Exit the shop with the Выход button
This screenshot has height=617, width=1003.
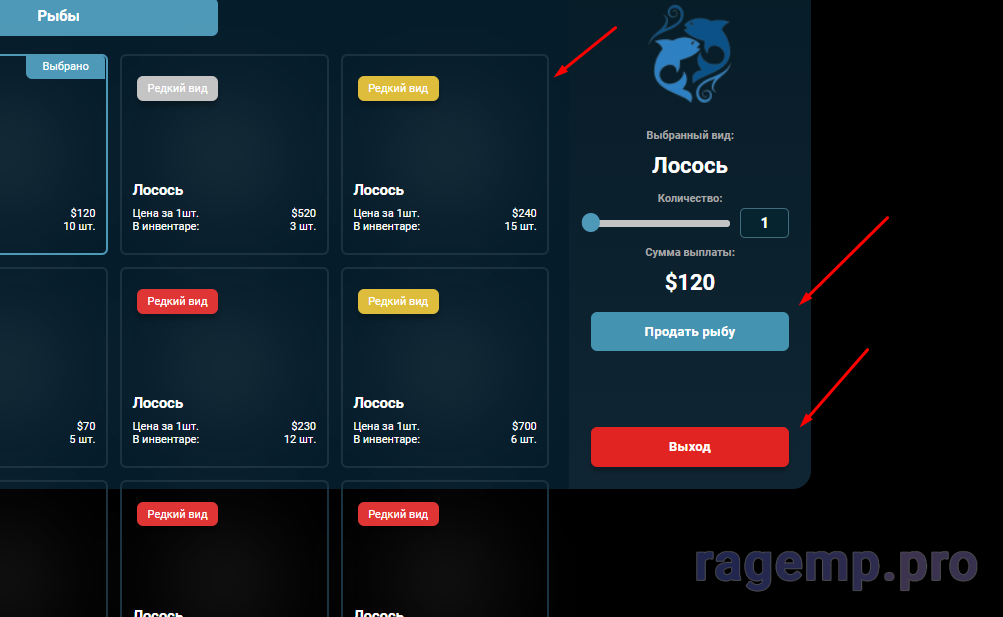click(x=690, y=447)
